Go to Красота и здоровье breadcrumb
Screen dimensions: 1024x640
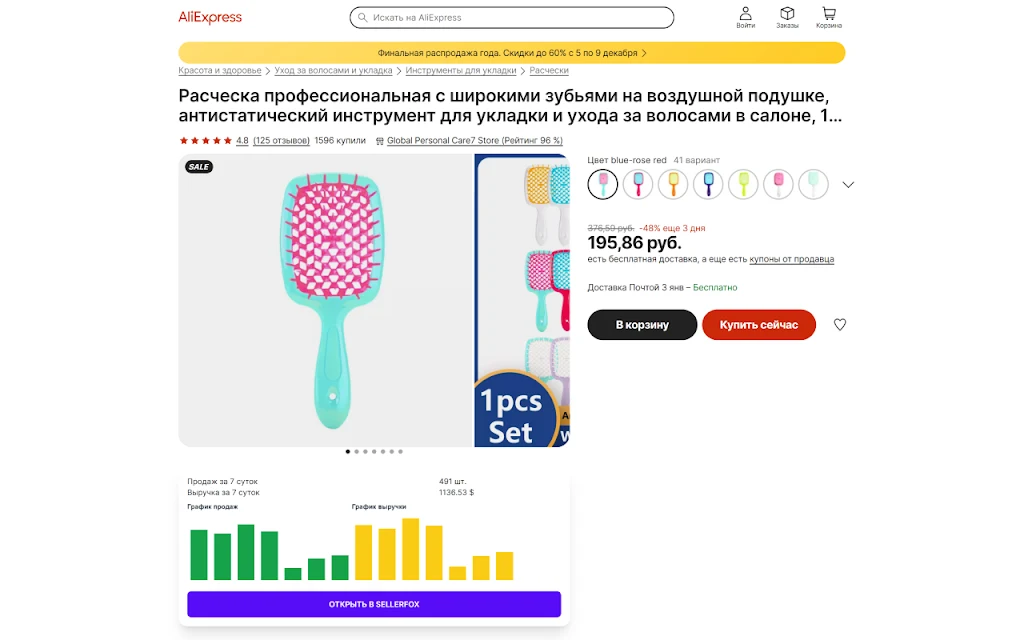pyautogui.click(x=219, y=71)
